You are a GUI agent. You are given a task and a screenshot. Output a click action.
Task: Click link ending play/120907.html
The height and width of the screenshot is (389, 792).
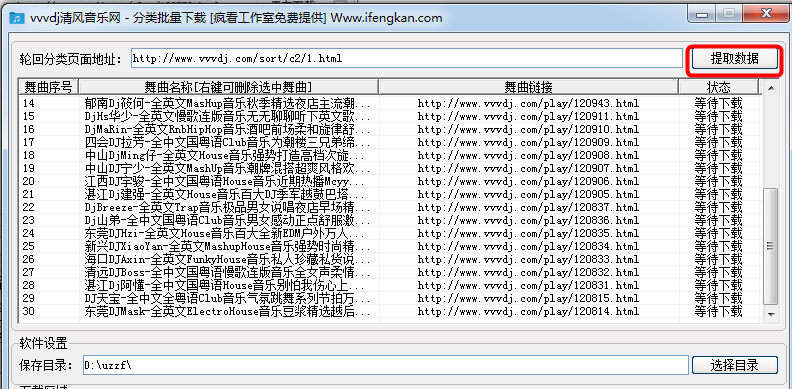[528, 168]
